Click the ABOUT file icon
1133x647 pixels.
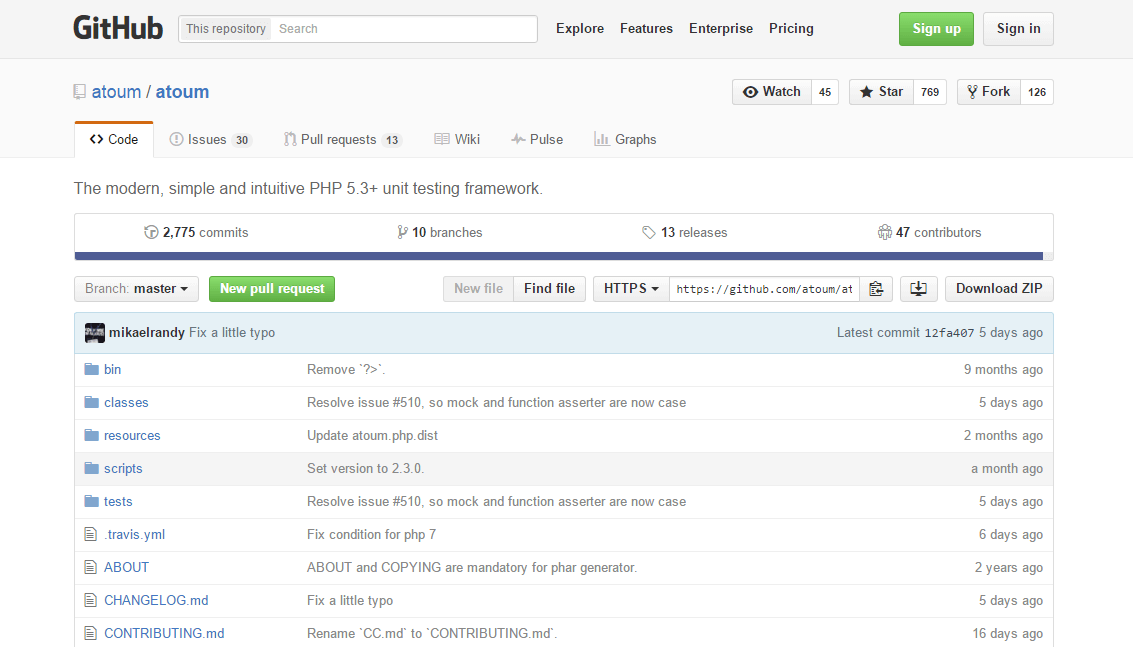tap(90, 567)
